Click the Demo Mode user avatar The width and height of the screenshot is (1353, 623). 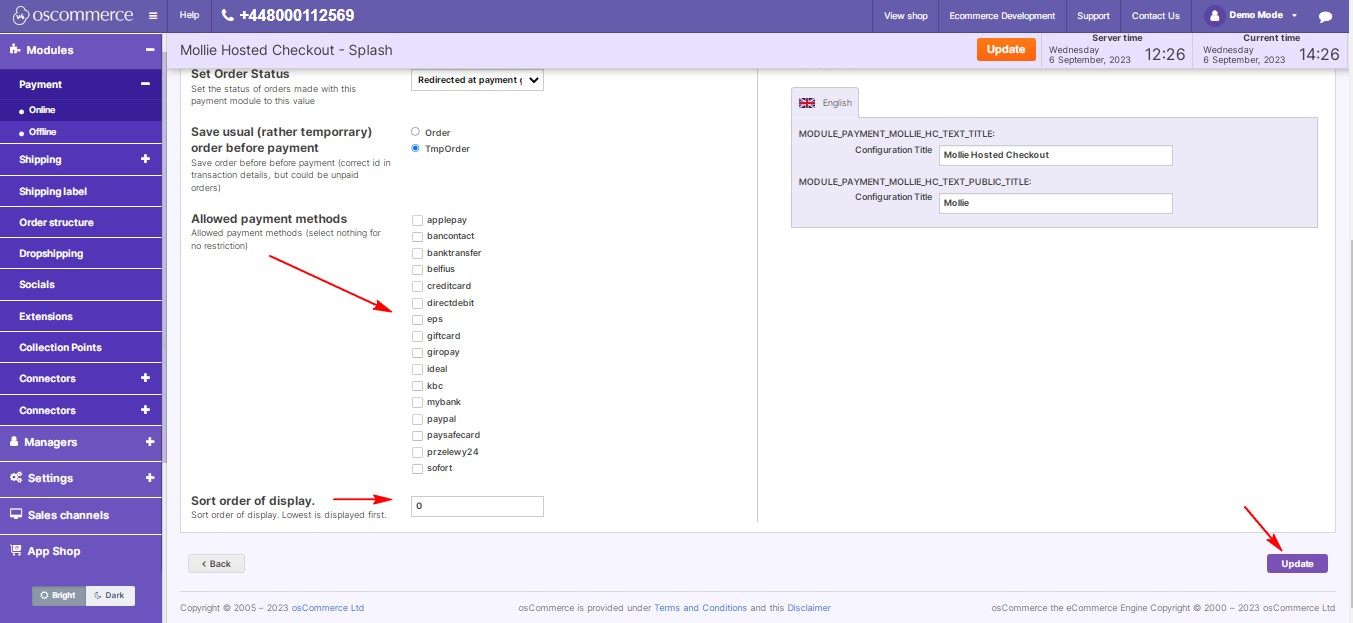point(1214,16)
